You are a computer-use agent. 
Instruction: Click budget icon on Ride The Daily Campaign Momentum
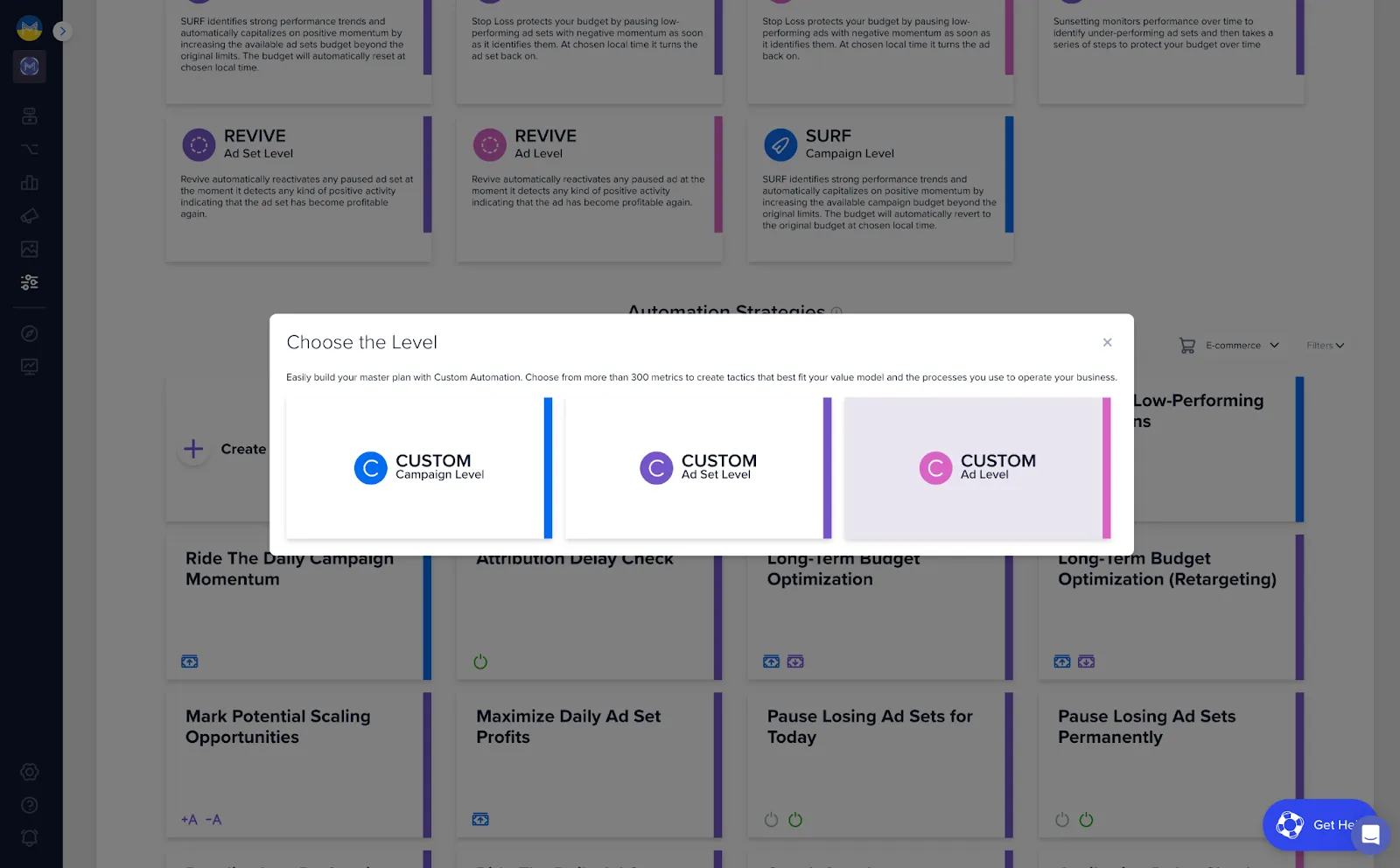189,661
